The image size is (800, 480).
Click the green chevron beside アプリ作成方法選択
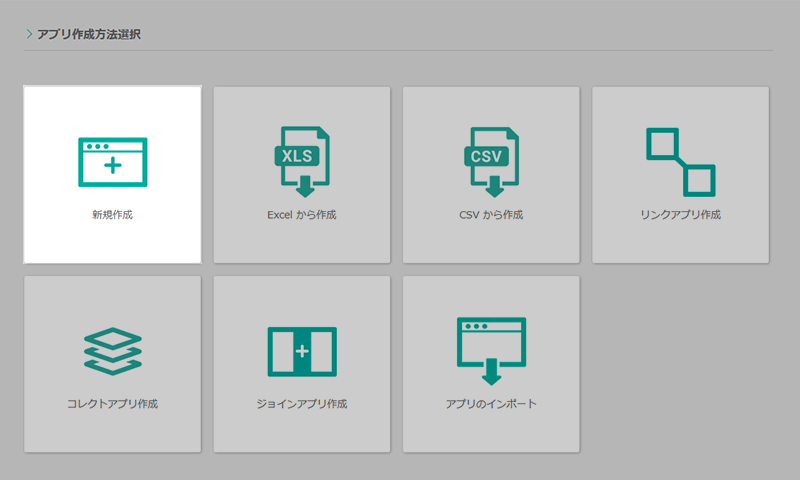pyautogui.click(x=30, y=34)
